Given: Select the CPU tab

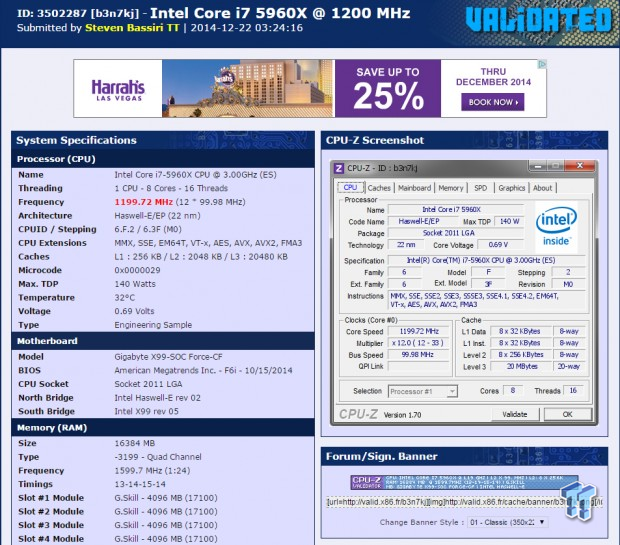Looking at the screenshot, I should click(350, 187).
